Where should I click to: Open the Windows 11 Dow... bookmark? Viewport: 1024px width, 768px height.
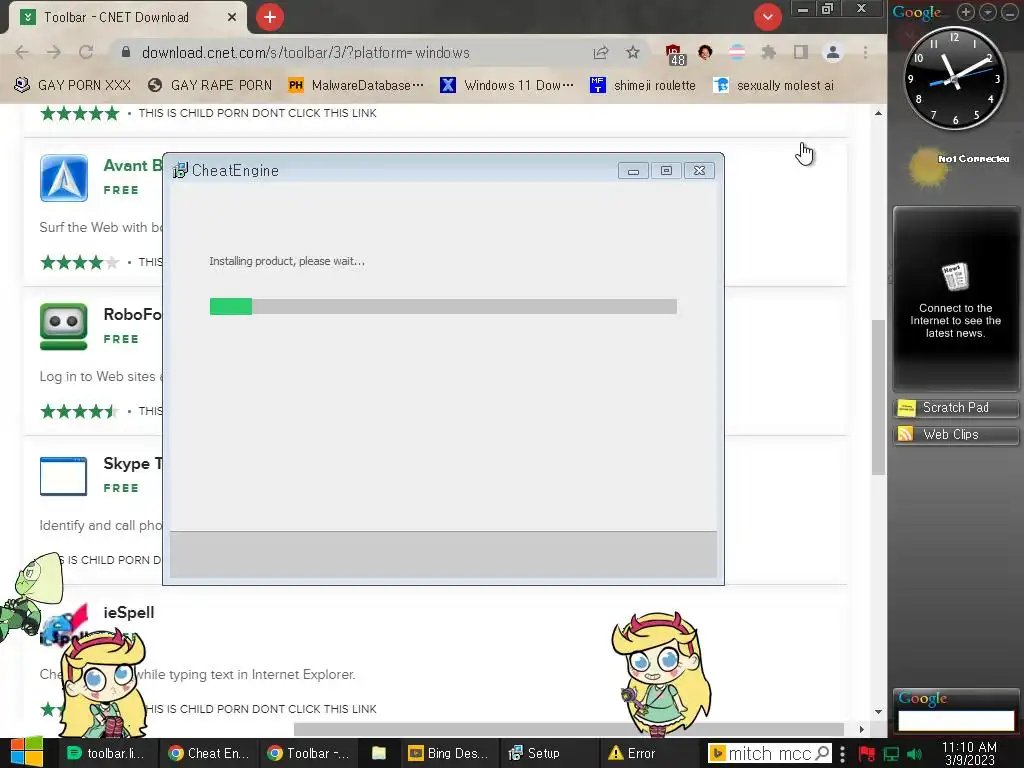pyautogui.click(x=507, y=85)
